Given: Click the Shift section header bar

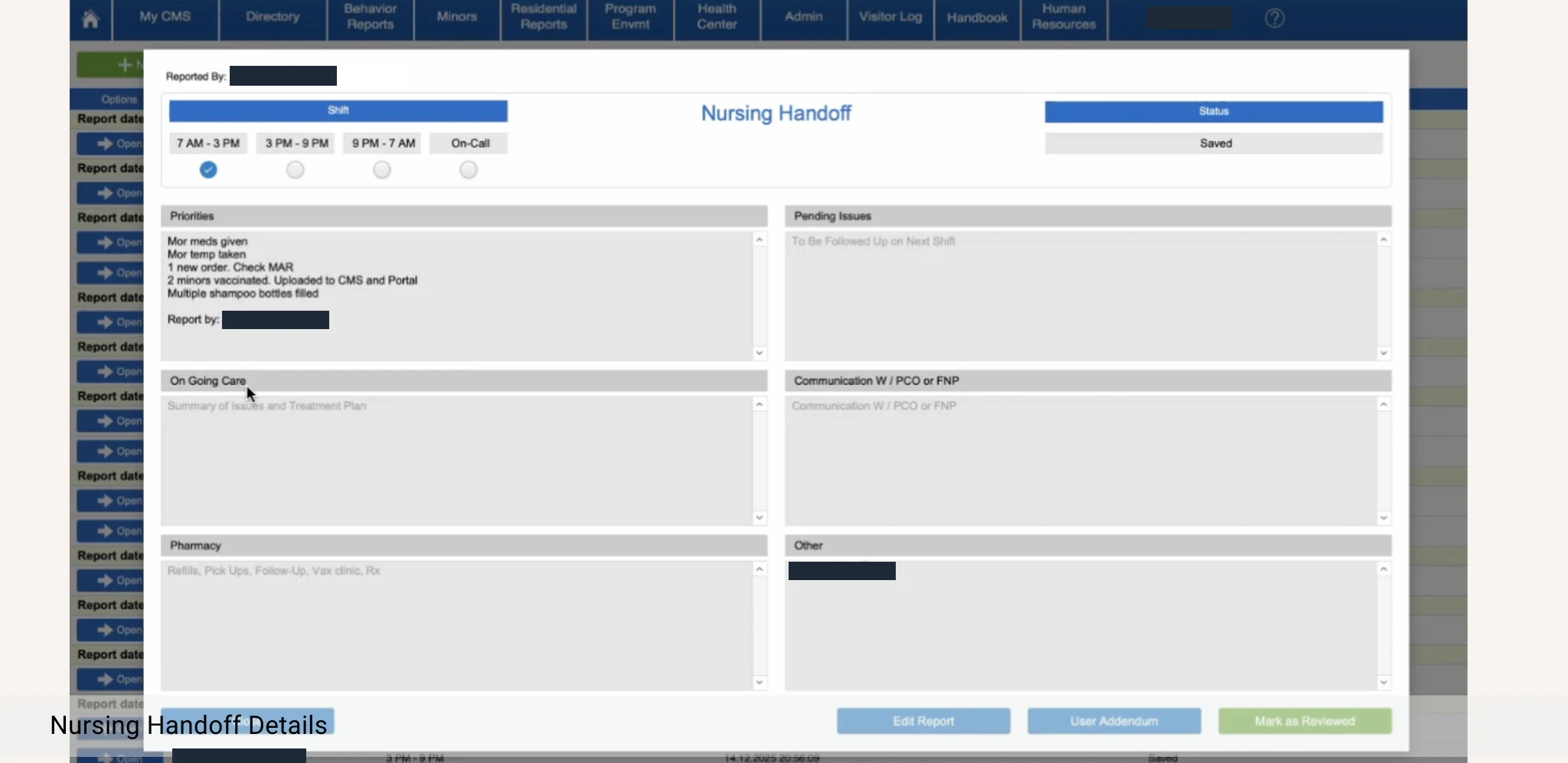Looking at the screenshot, I should [x=338, y=111].
